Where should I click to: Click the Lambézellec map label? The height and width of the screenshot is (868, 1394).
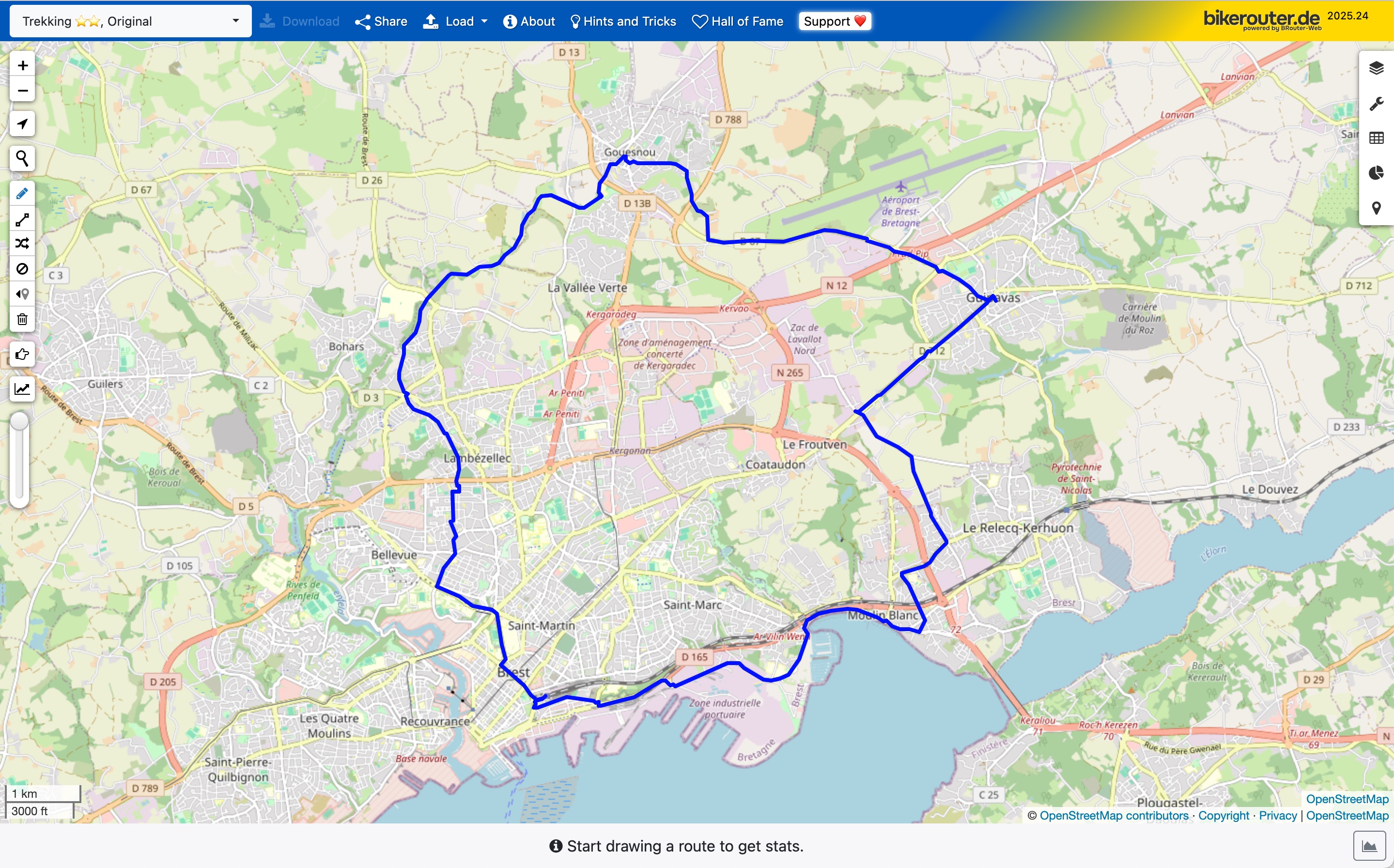click(x=477, y=458)
